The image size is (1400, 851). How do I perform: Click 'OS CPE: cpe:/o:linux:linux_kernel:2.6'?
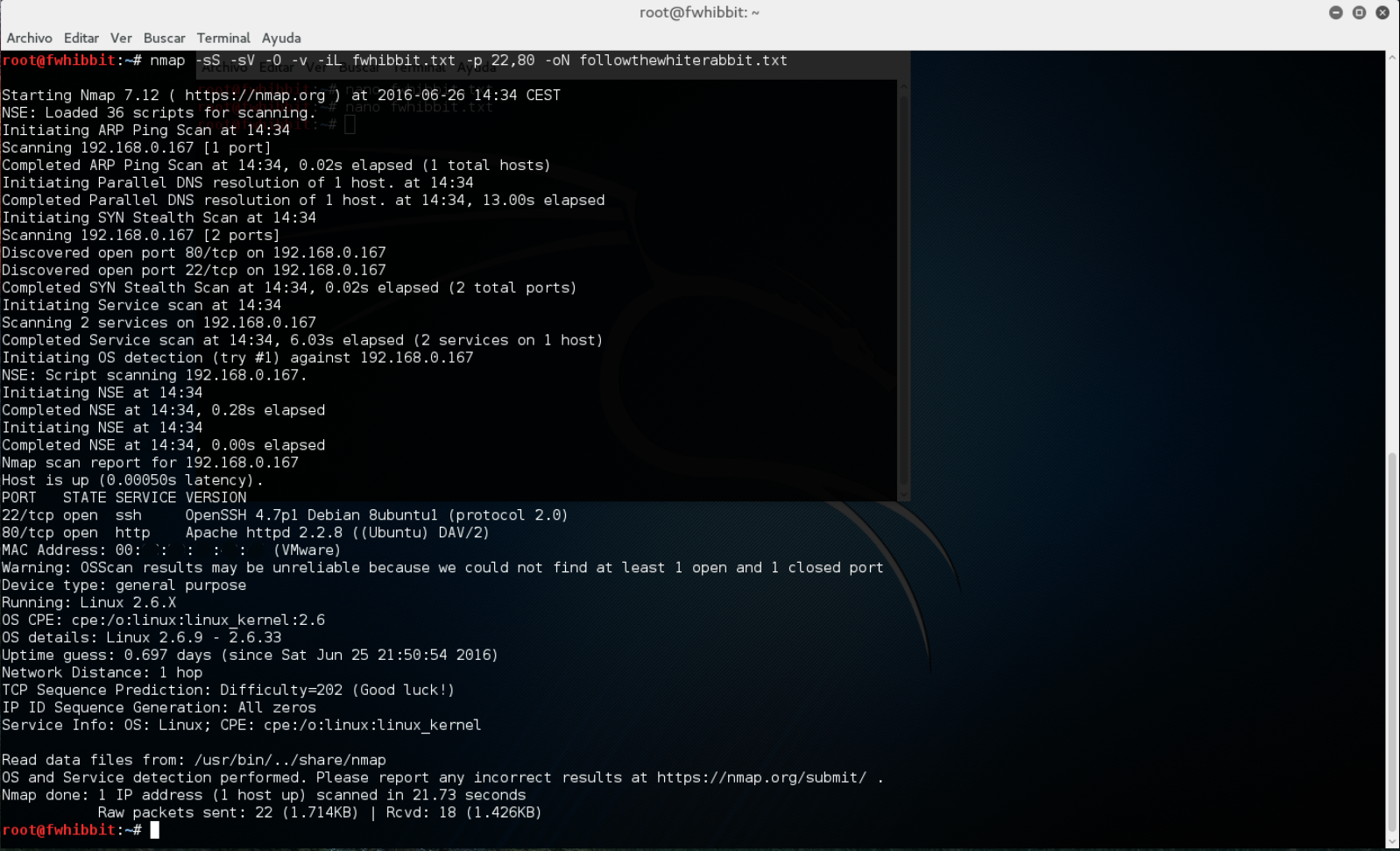pyautogui.click(x=163, y=621)
